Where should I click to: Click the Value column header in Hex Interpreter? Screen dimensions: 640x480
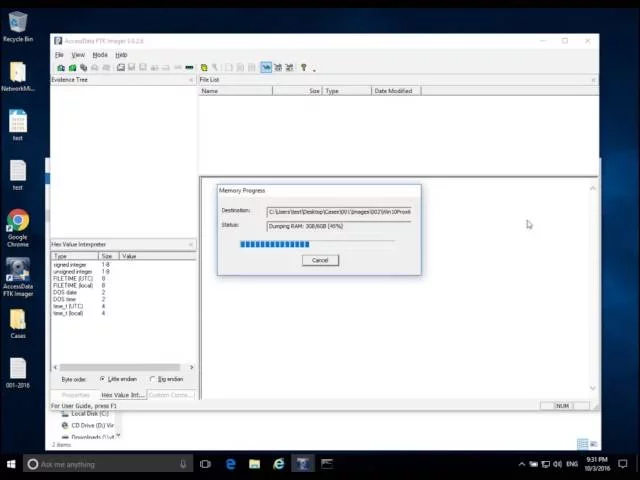pos(158,256)
